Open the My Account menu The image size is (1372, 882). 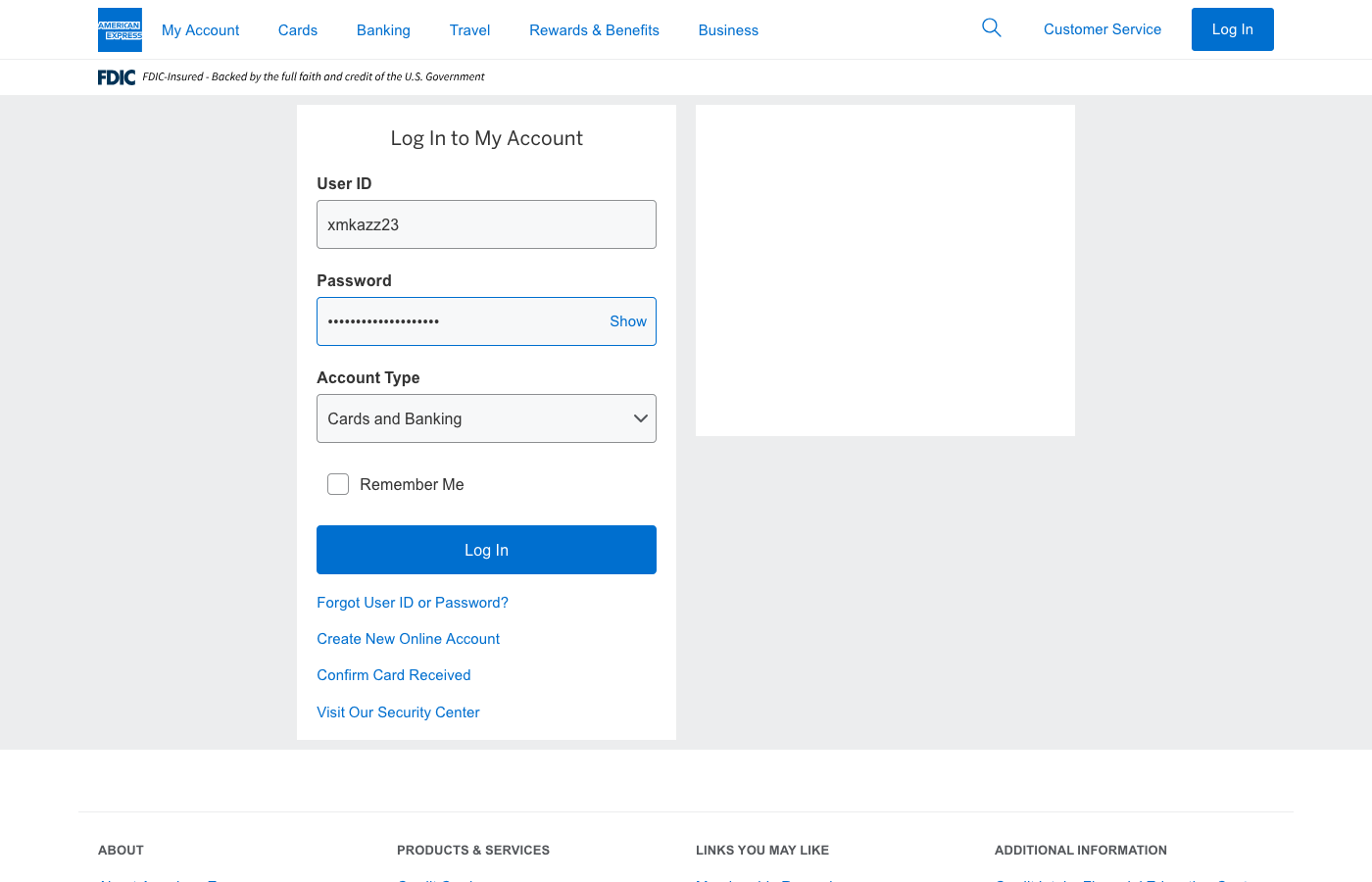200,30
